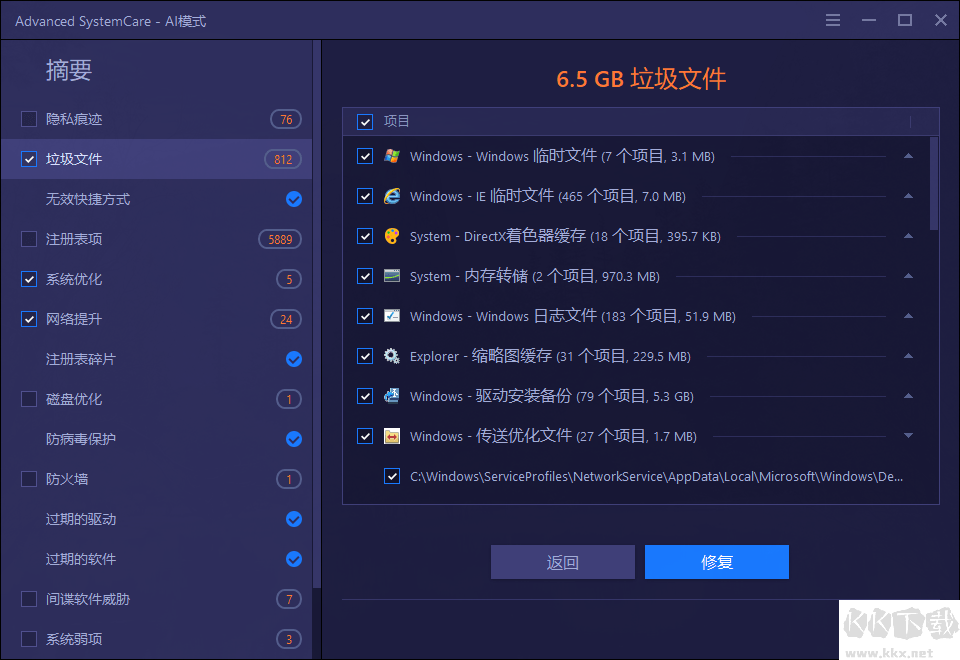Expand the Windows 日志文件 group arrow
The height and width of the screenshot is (660, 960).
[x=909, y=316]
